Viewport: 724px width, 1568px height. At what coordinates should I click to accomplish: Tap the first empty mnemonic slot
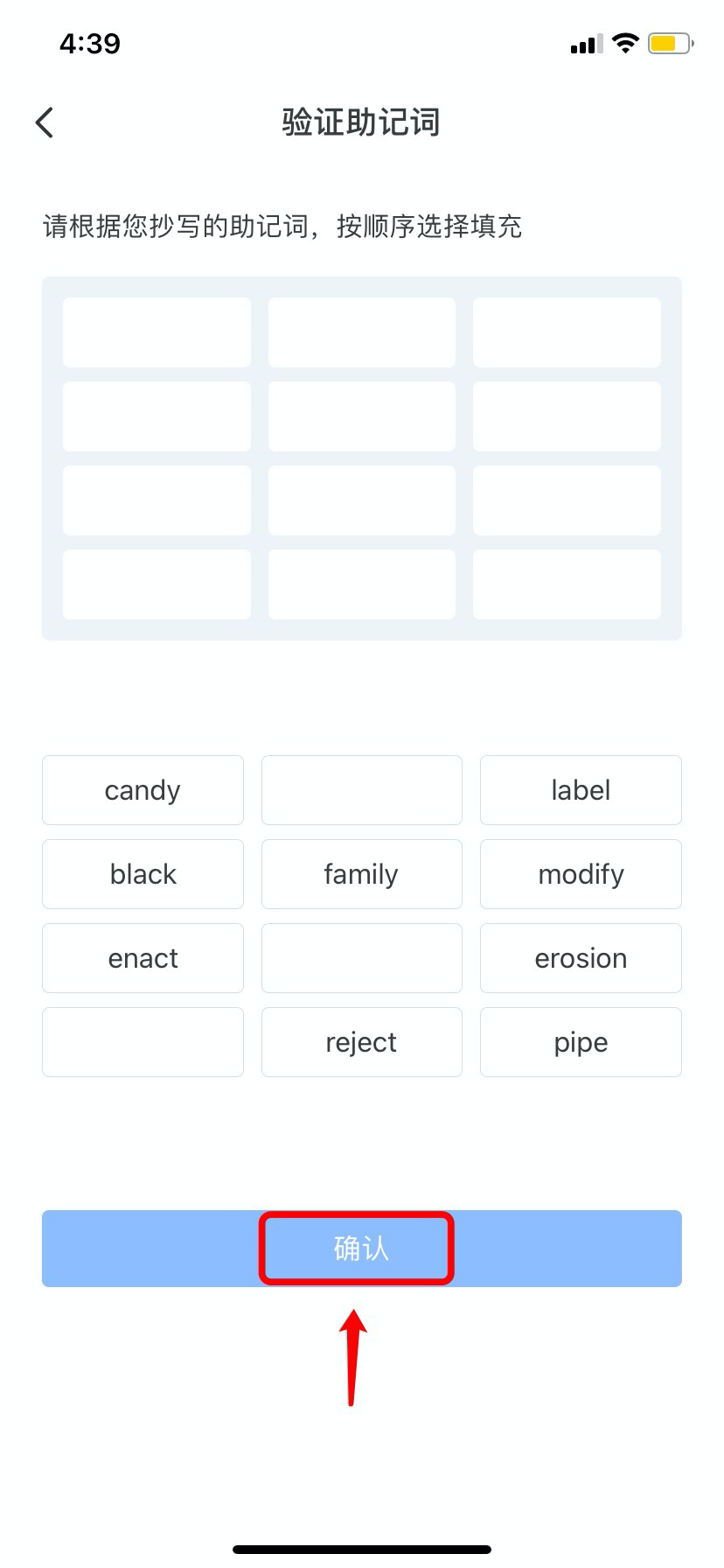pyautogui.click(x=157, y=332)
